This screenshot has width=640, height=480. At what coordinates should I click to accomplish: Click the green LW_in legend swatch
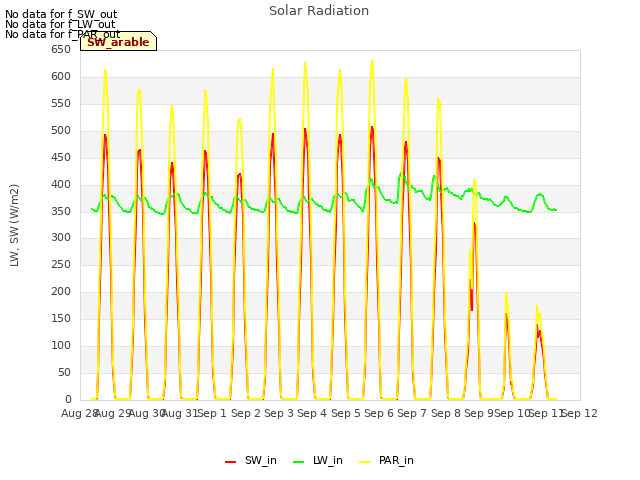pos(299,462)
